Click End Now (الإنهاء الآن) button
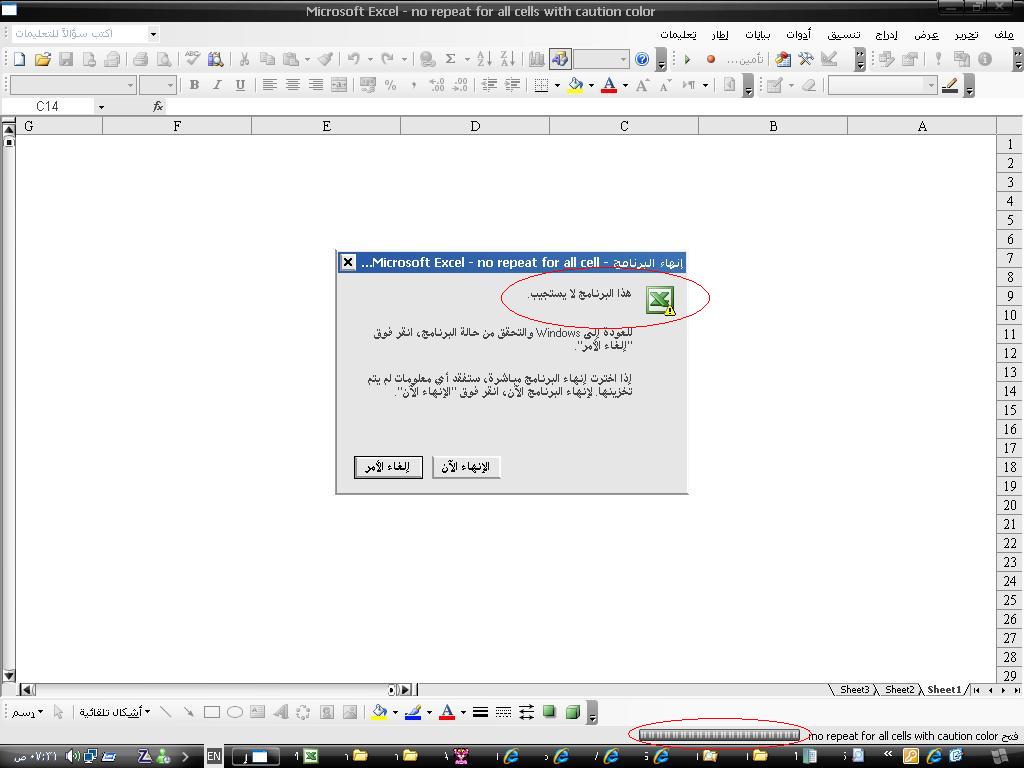Screen dimensions: 1024x768 466,467
